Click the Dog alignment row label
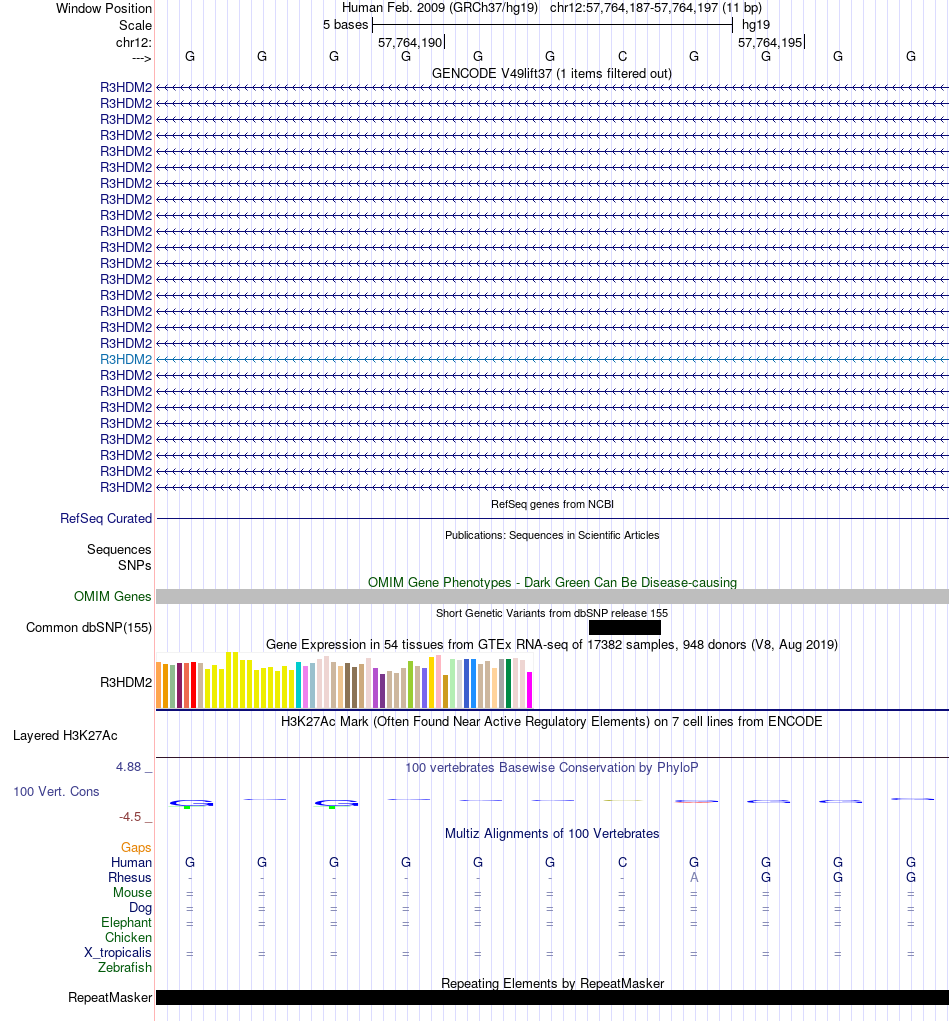Image resolution: width=950 pixels, height=1021 pixels. pos(140,908)
